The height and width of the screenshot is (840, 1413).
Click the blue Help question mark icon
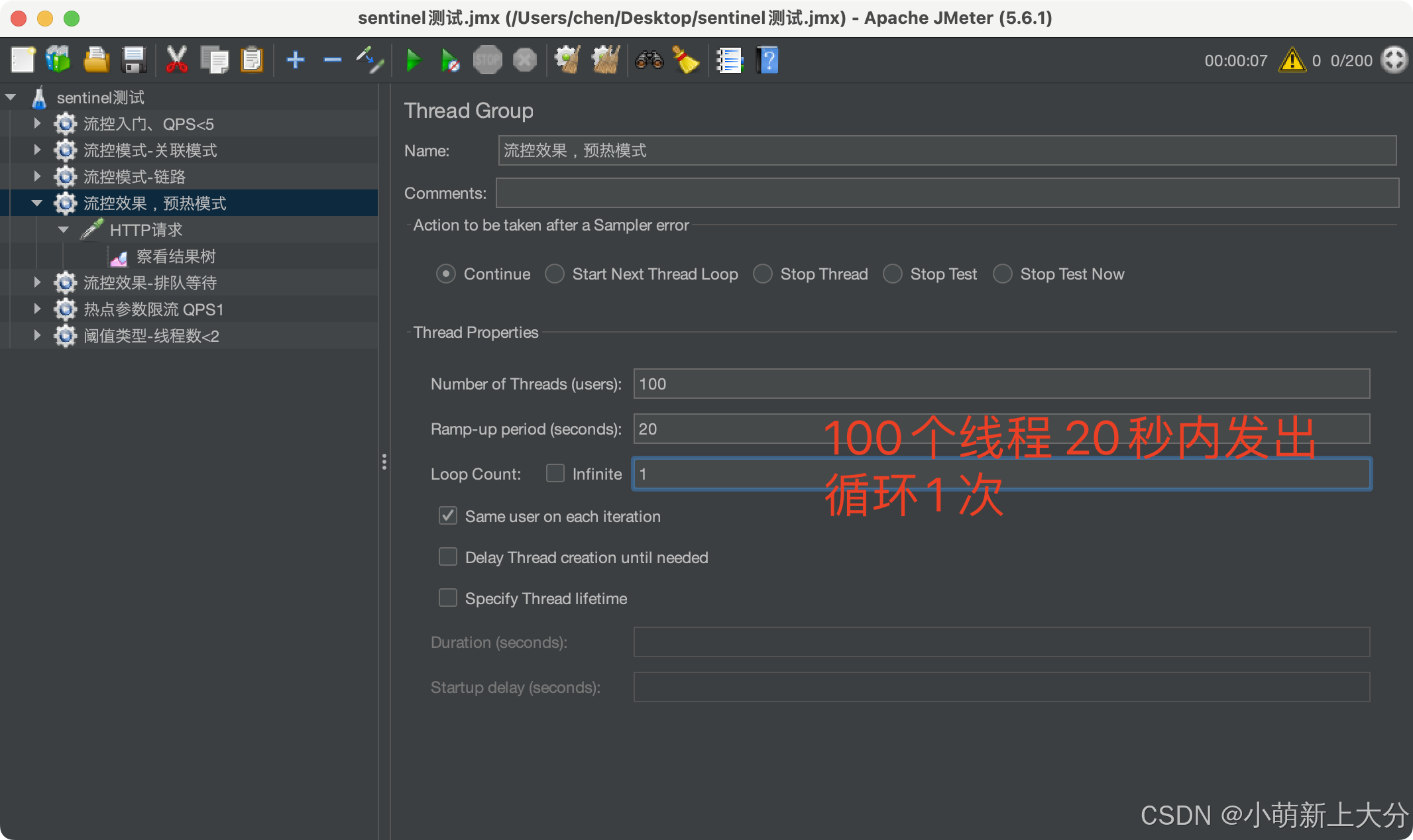[767, 60]
